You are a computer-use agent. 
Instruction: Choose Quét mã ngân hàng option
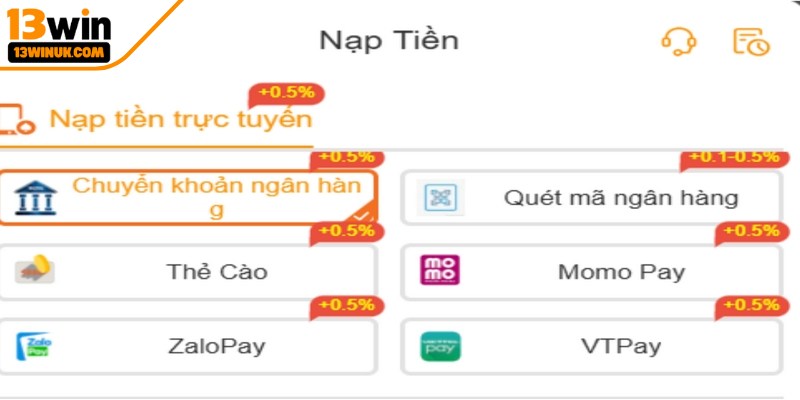click(x=620, y=198)
